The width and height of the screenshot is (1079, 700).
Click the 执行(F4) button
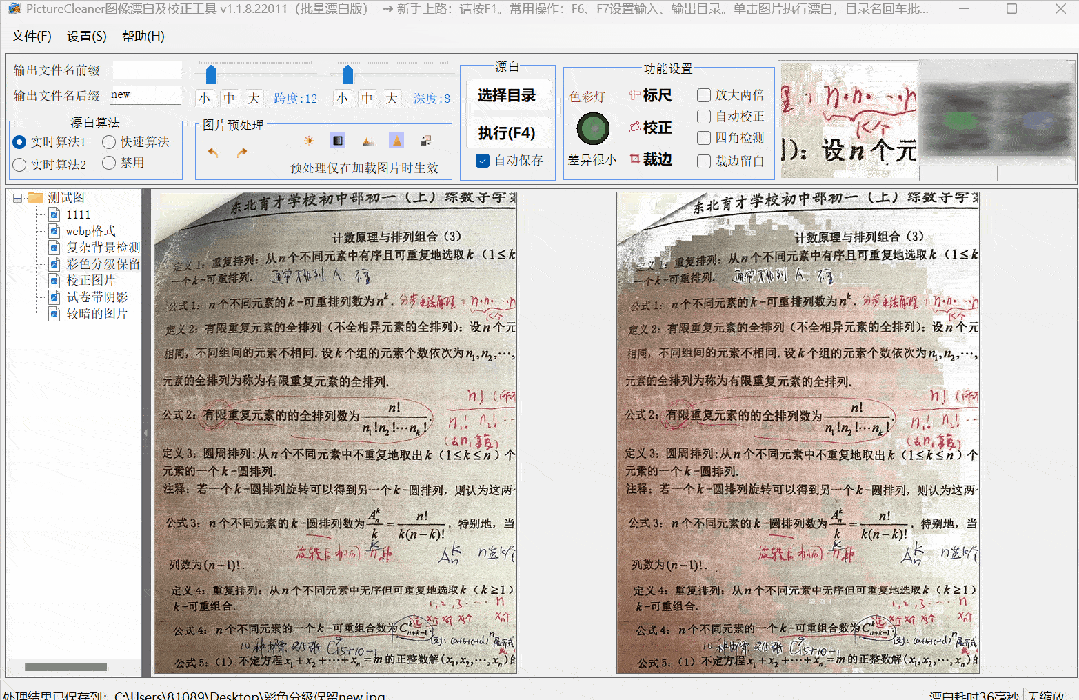click(x=507, y=133)
